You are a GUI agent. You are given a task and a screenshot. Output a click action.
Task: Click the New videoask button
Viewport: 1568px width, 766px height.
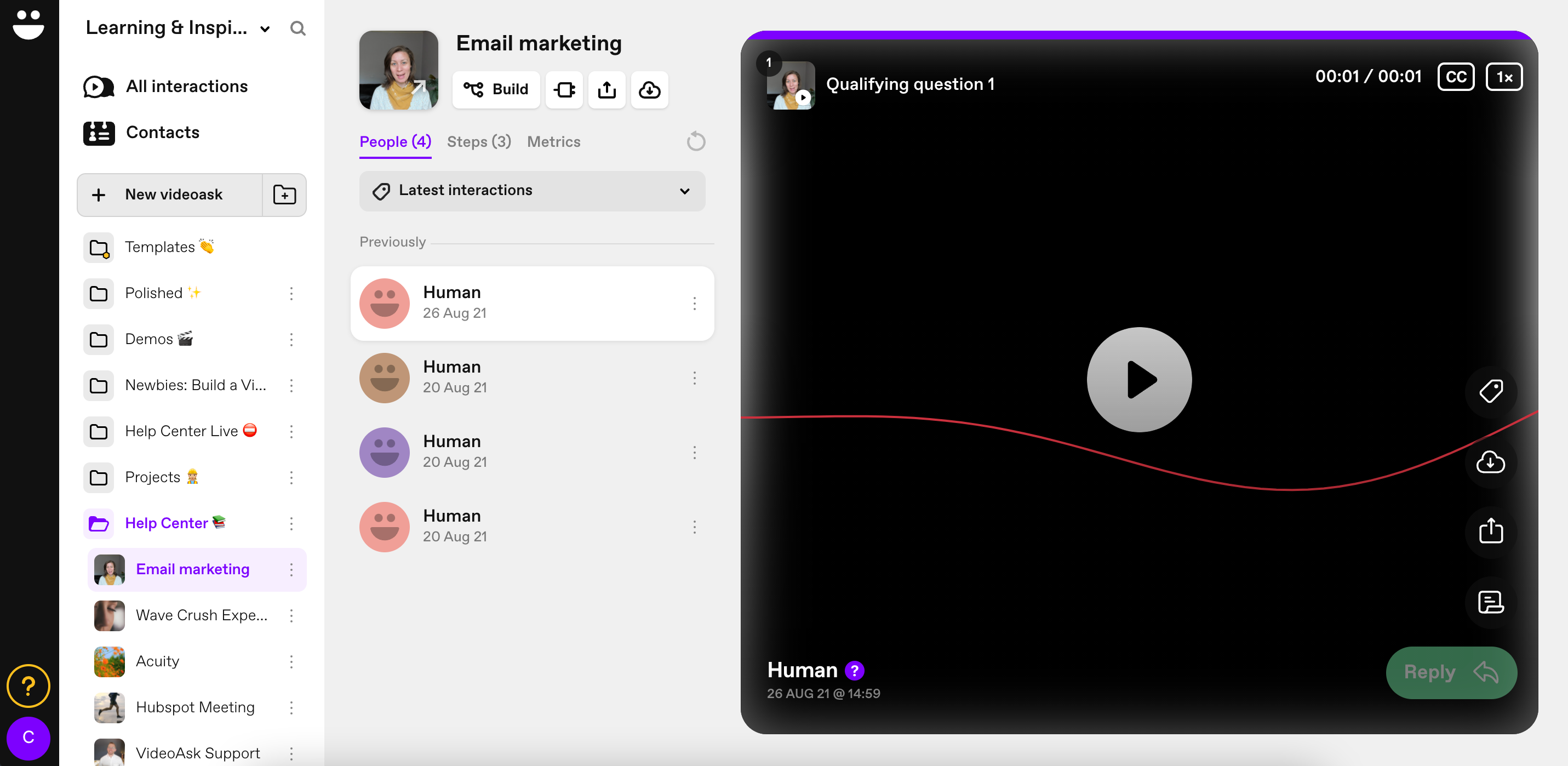170,195
